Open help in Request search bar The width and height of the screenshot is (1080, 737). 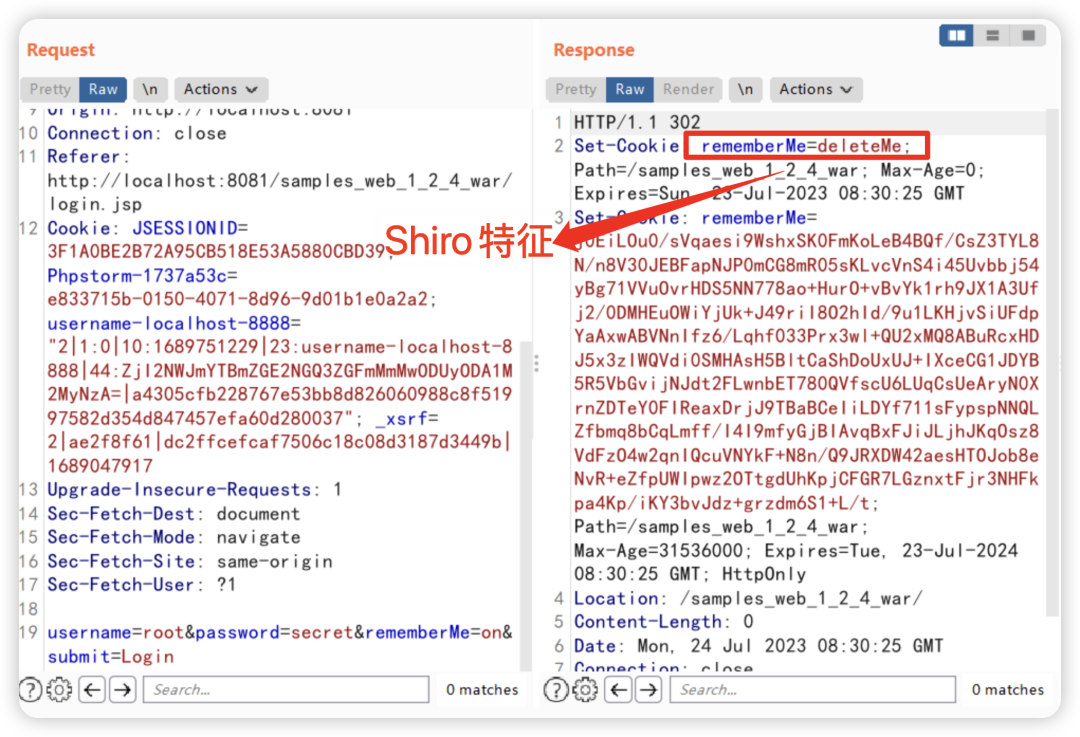click(30, 689)
